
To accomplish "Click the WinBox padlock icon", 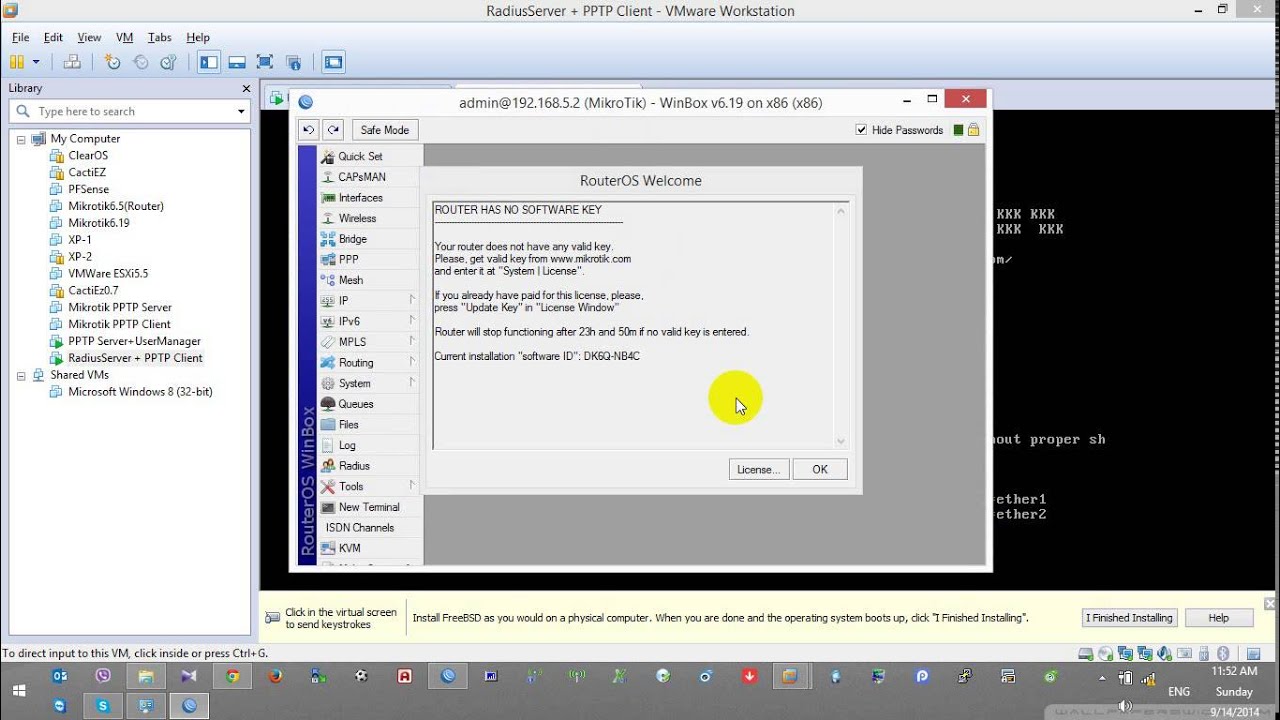I will (x=973, y=130).
